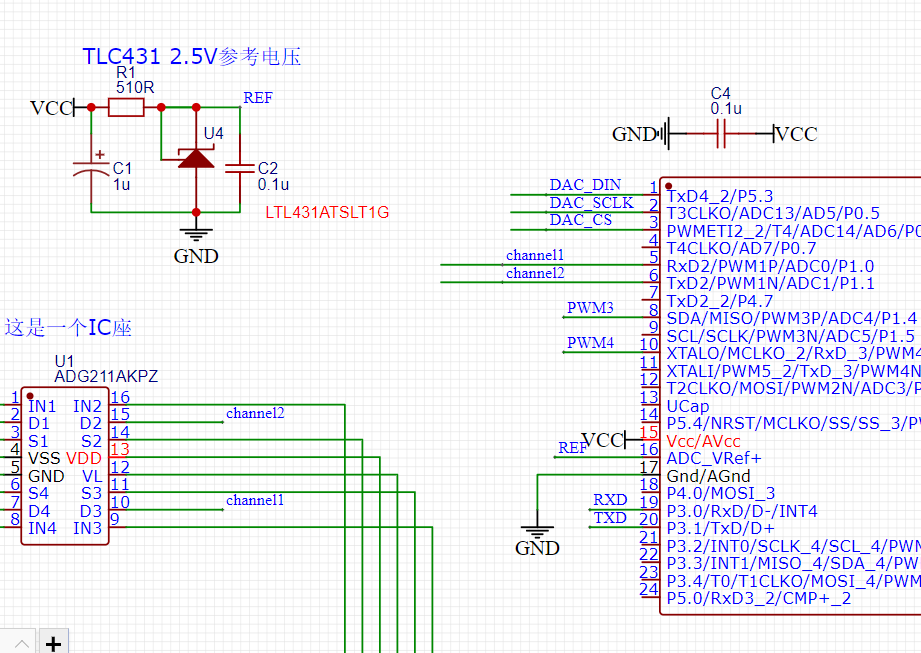Viewport: 921px width, 653px height.
Task: Select the U4 TL431 shunt regulator symbol
Action: [196, 159]
